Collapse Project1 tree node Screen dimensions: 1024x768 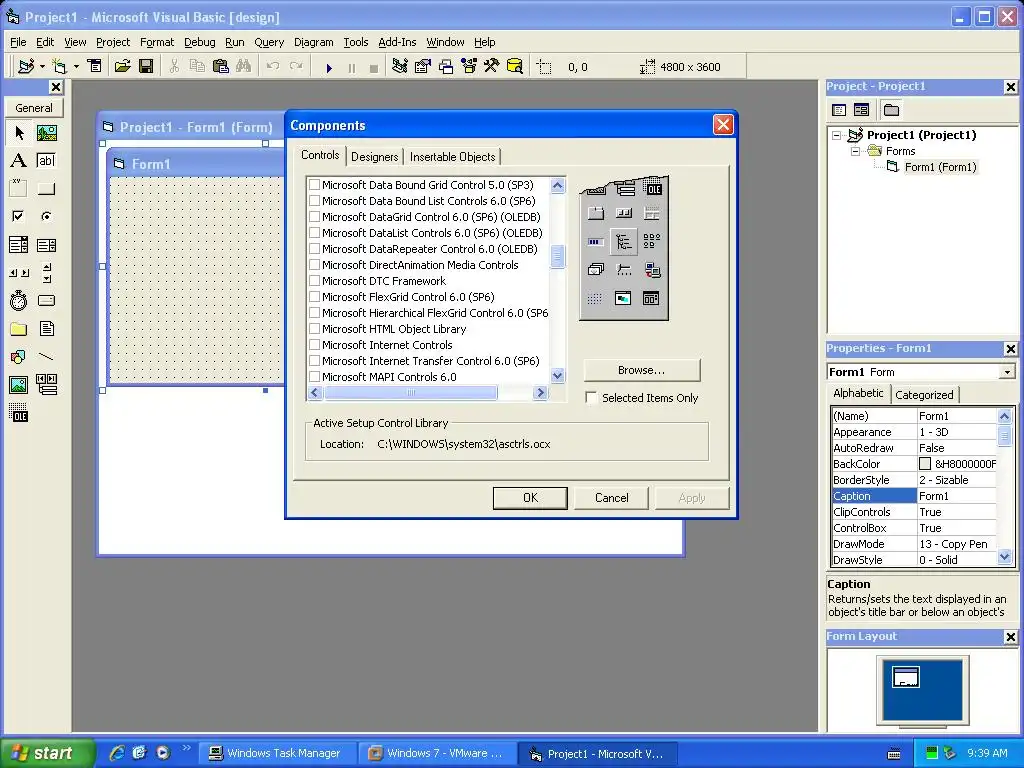click(x=837, y=135)
